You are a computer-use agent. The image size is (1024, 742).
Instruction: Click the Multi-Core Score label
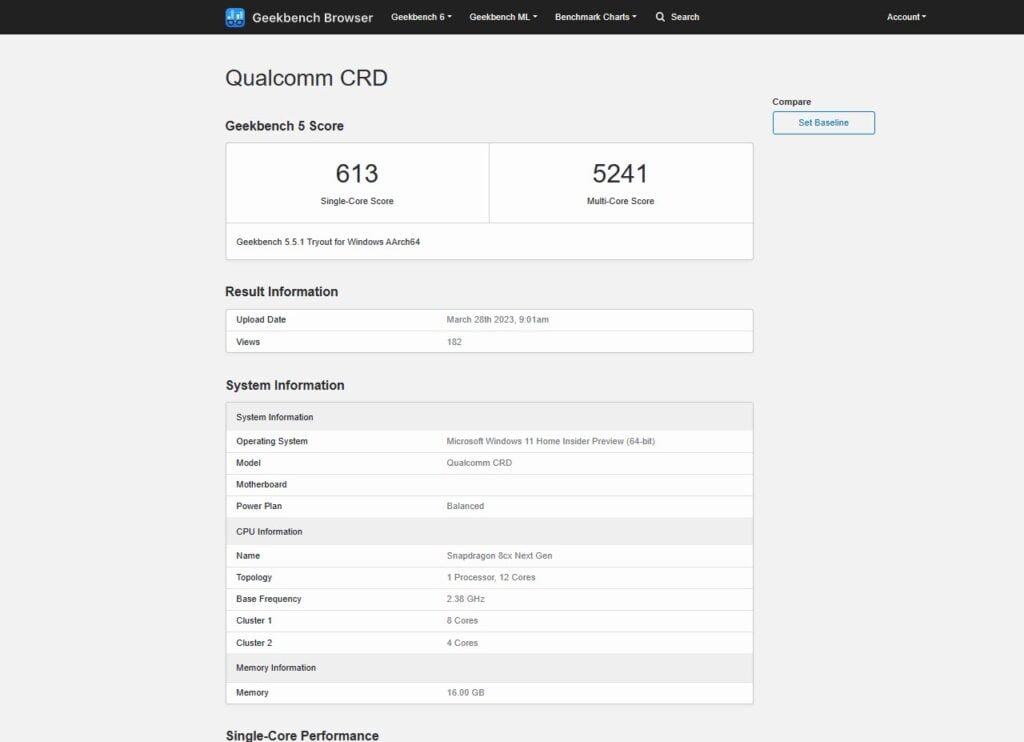coord(620,201)
